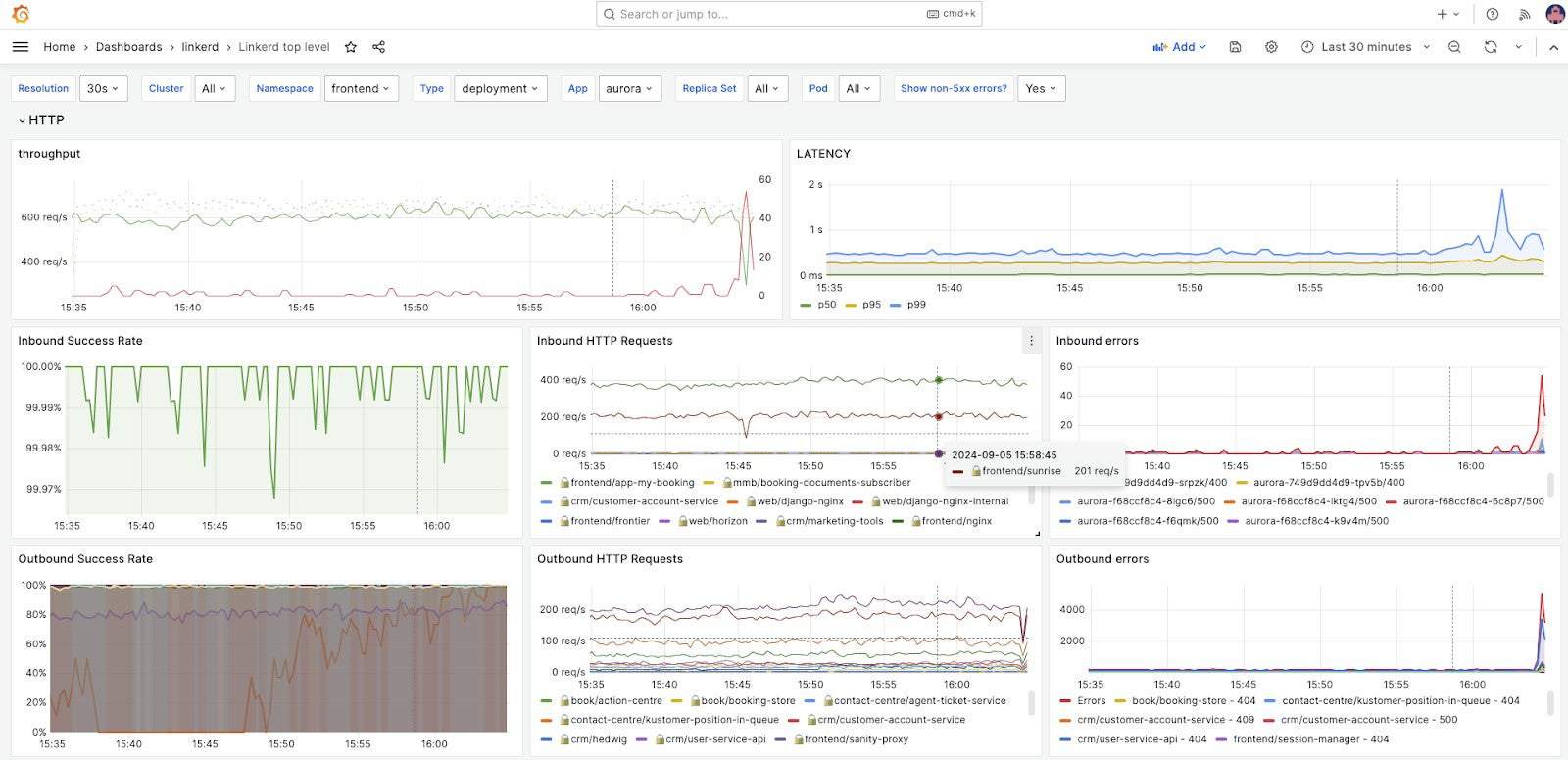Go to linkerd folder breadcrumb

(x=200, y=47)
